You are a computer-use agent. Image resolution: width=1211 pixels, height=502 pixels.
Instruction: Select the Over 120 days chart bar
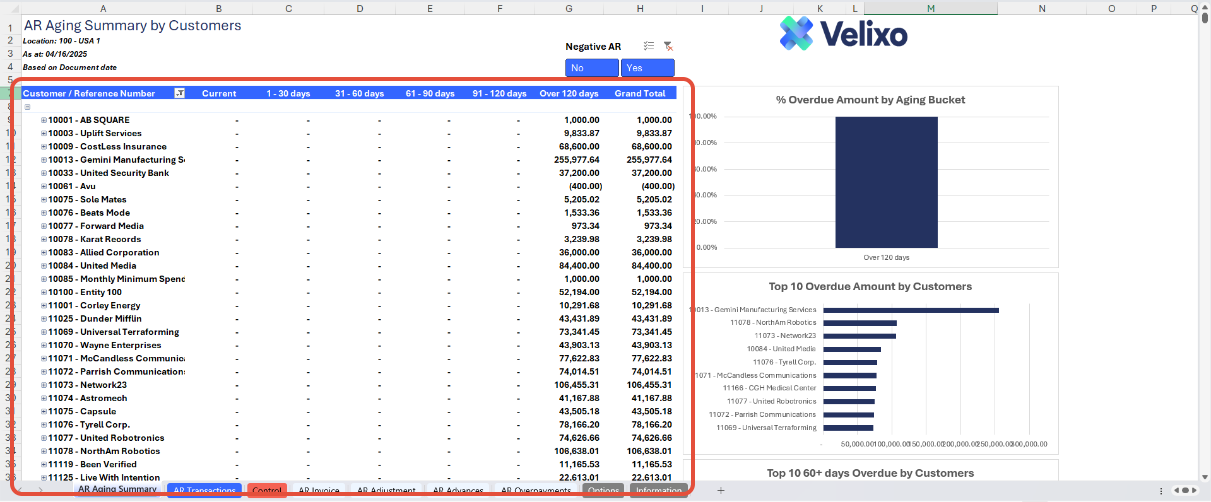click(887, 181)
